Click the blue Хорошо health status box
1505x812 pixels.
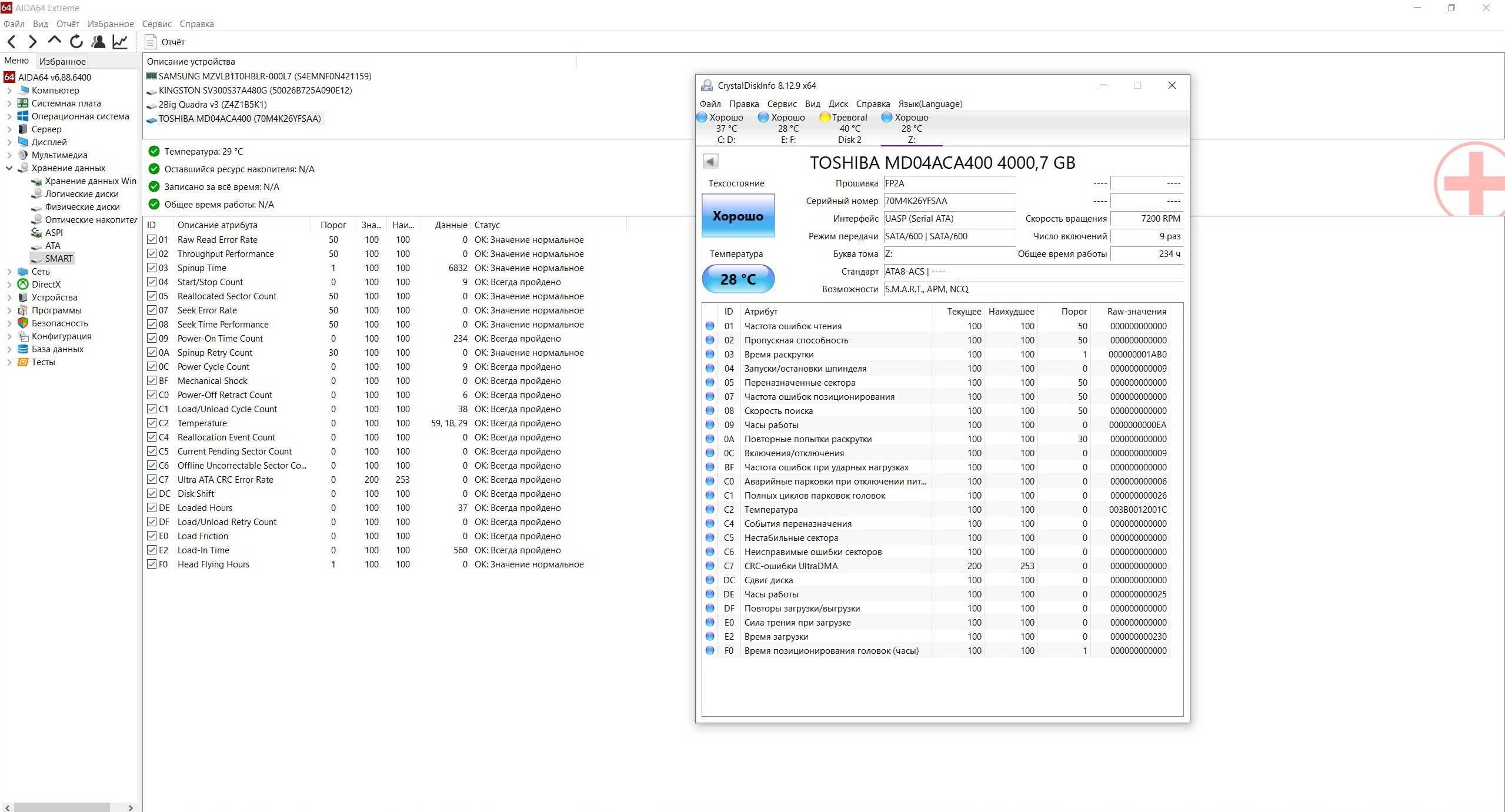[738, 216]
